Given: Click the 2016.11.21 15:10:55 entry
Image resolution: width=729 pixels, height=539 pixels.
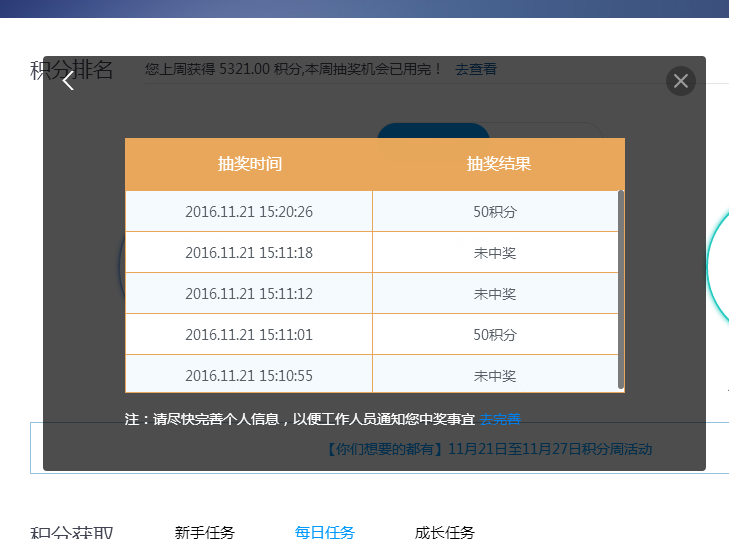Looking at the screenshot, I should click(249, 376).
